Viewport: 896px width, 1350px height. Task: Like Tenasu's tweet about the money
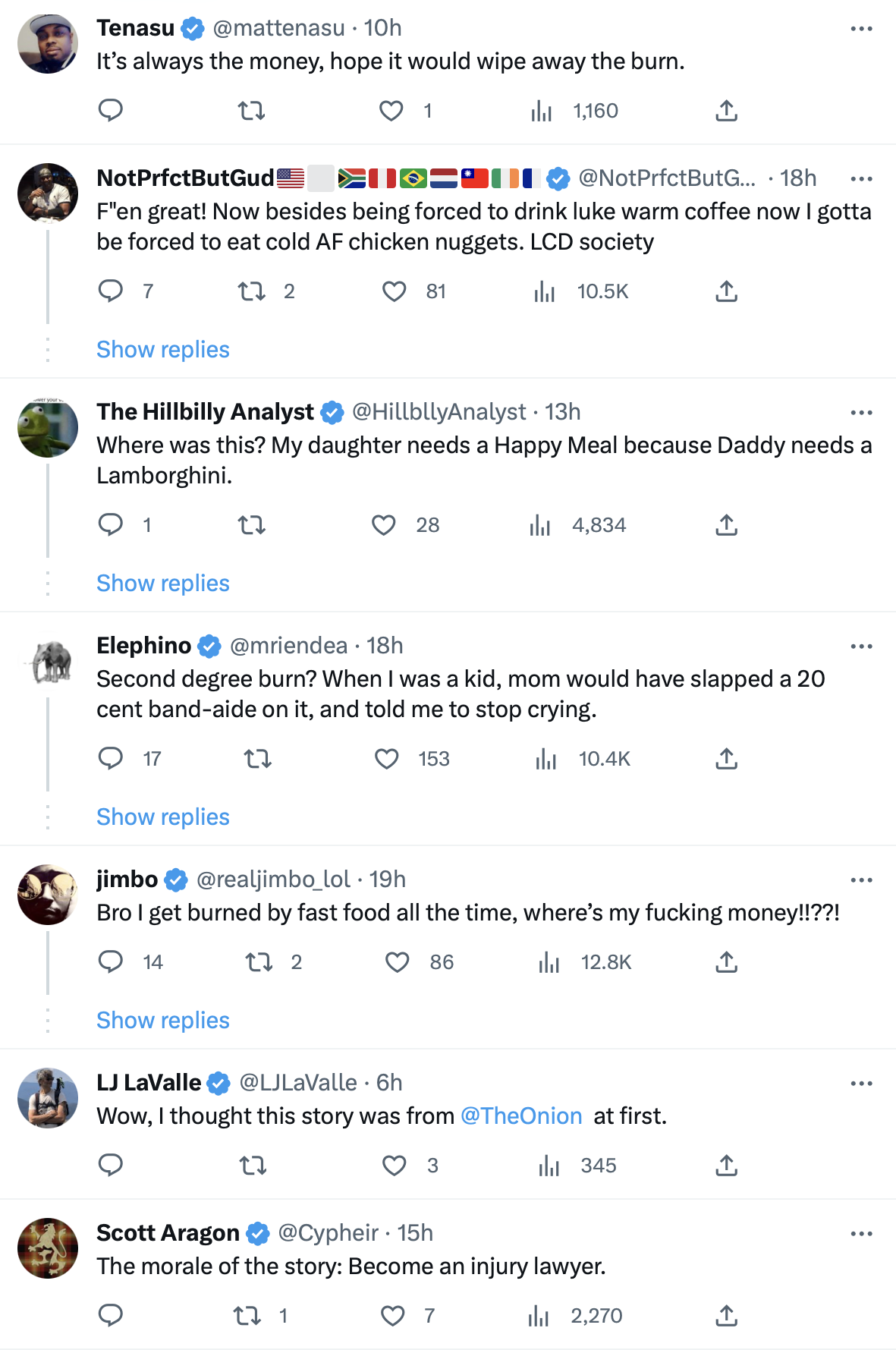click(391, 111)
